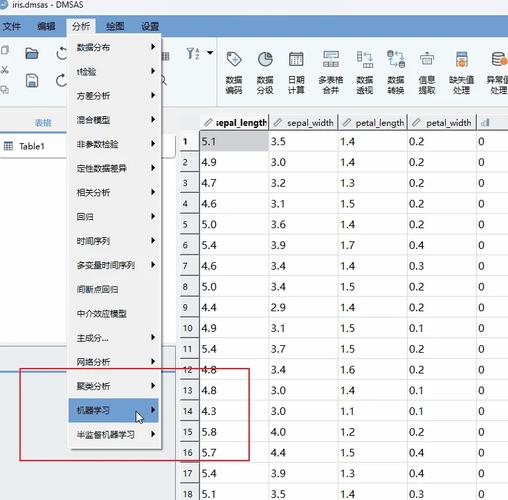Switch to the 表格 panel tab

(x=43, y=123)
